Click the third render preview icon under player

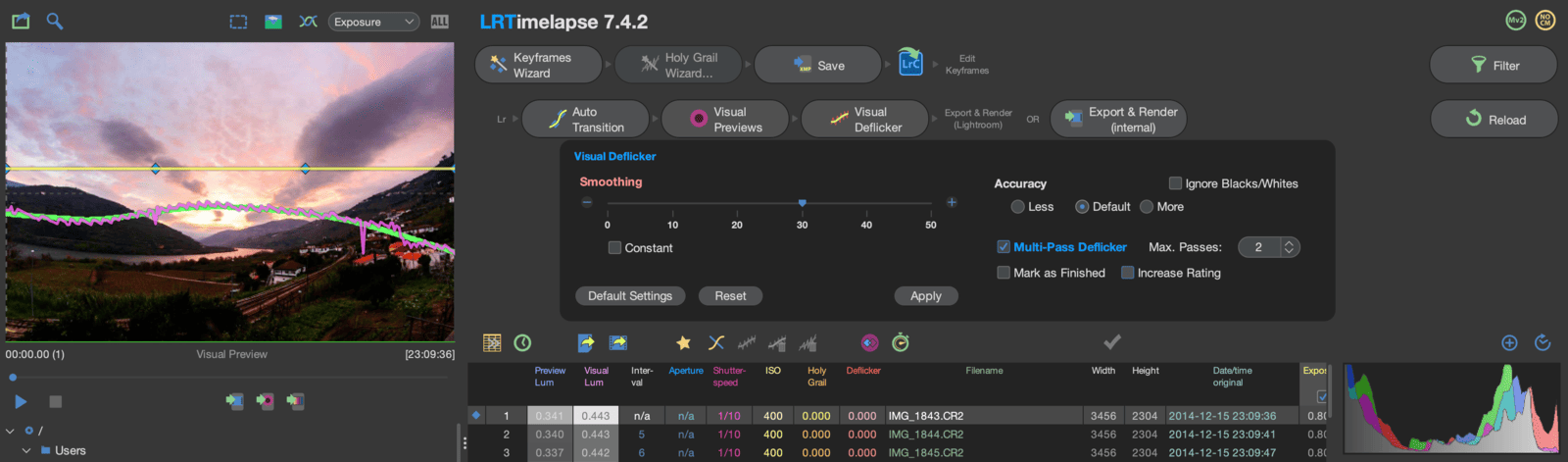pyautogui.click(x=295, y=401)
